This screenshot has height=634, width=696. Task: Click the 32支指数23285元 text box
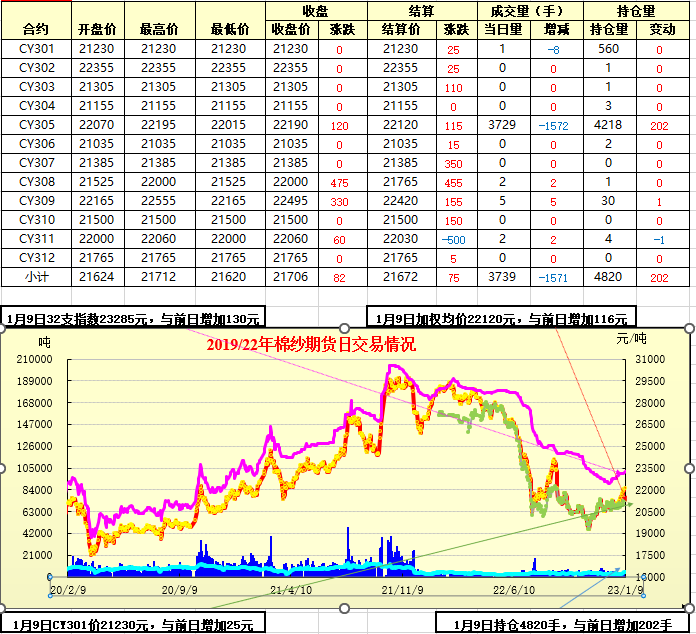coord(133,319)
